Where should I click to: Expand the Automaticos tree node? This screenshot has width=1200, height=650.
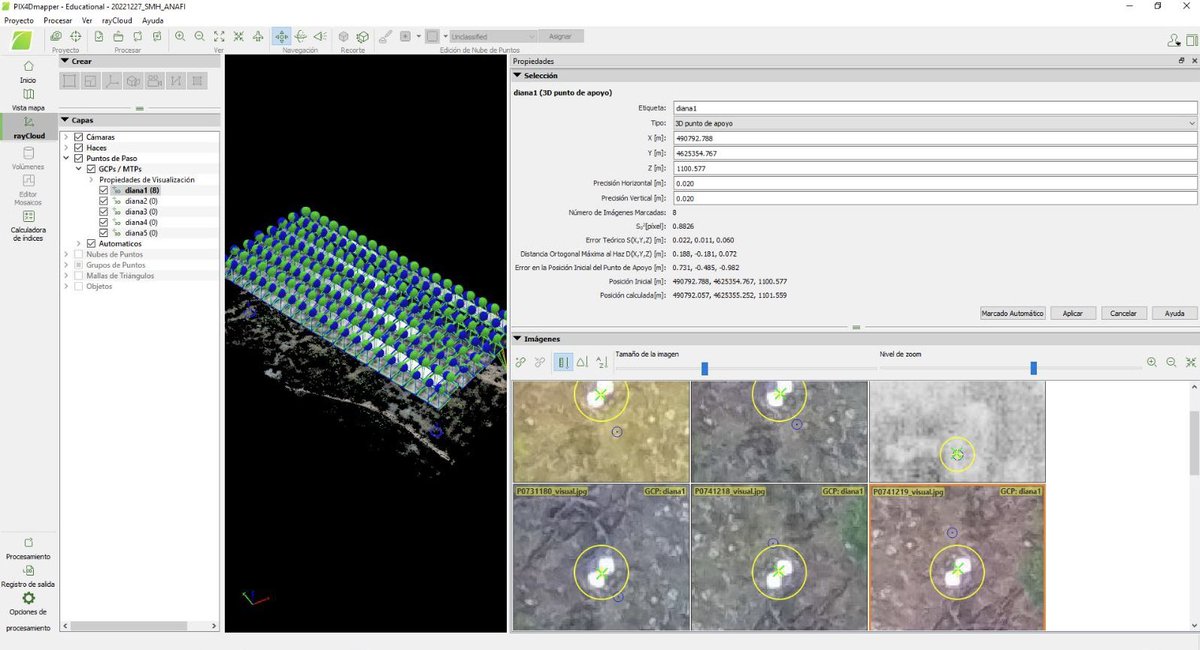(79, 244)
